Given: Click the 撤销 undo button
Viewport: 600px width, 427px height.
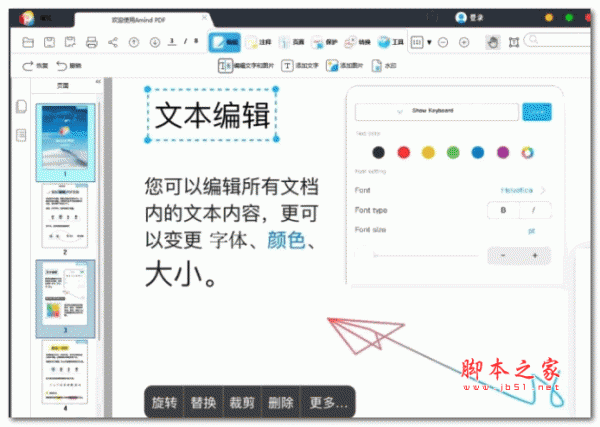Looking at the screenshot, I should pyautogui.click(x=69, y=66).
